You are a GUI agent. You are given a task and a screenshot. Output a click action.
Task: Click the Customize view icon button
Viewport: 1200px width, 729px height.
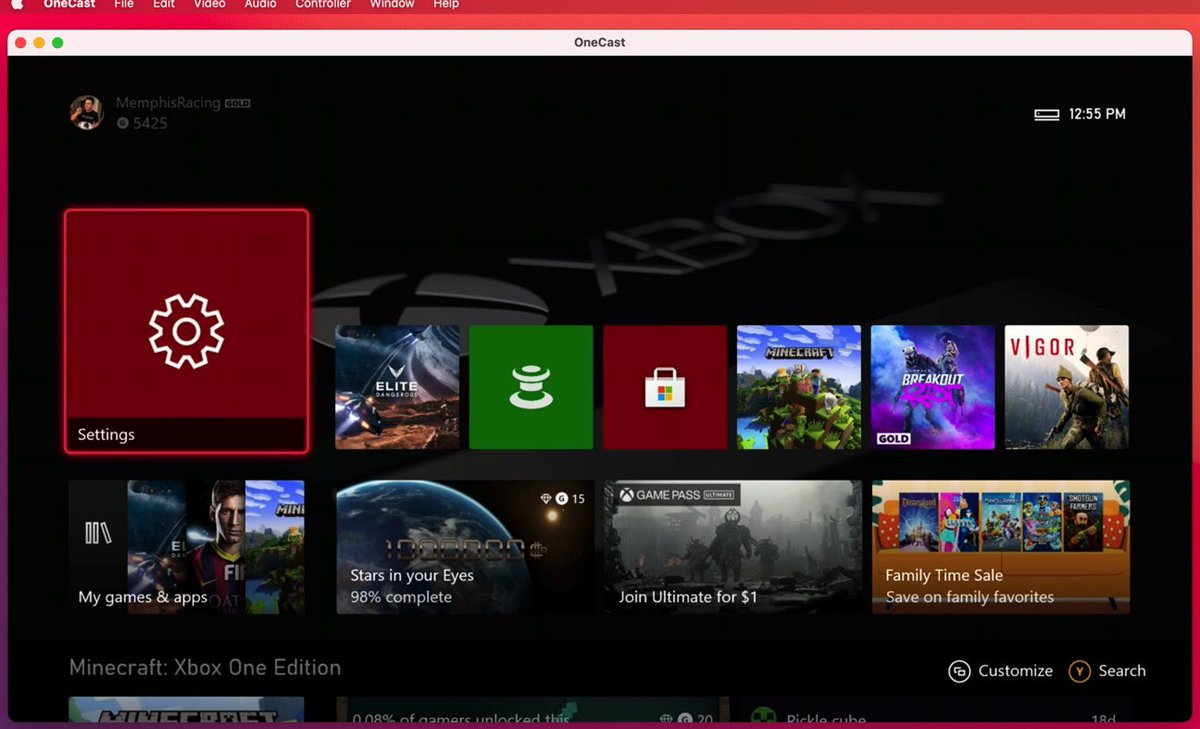[959, 672]
